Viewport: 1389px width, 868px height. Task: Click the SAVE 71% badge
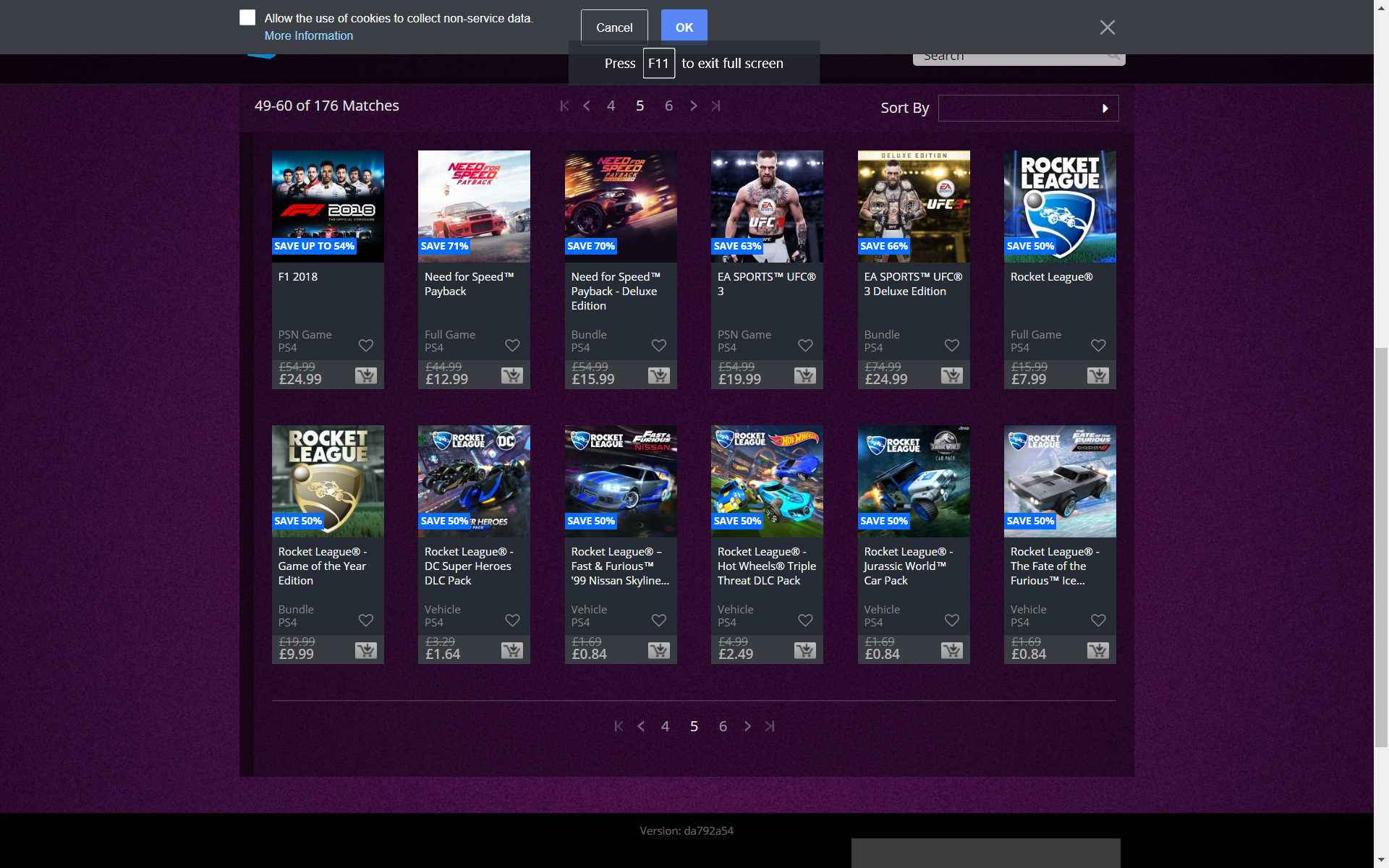point(444,246)
